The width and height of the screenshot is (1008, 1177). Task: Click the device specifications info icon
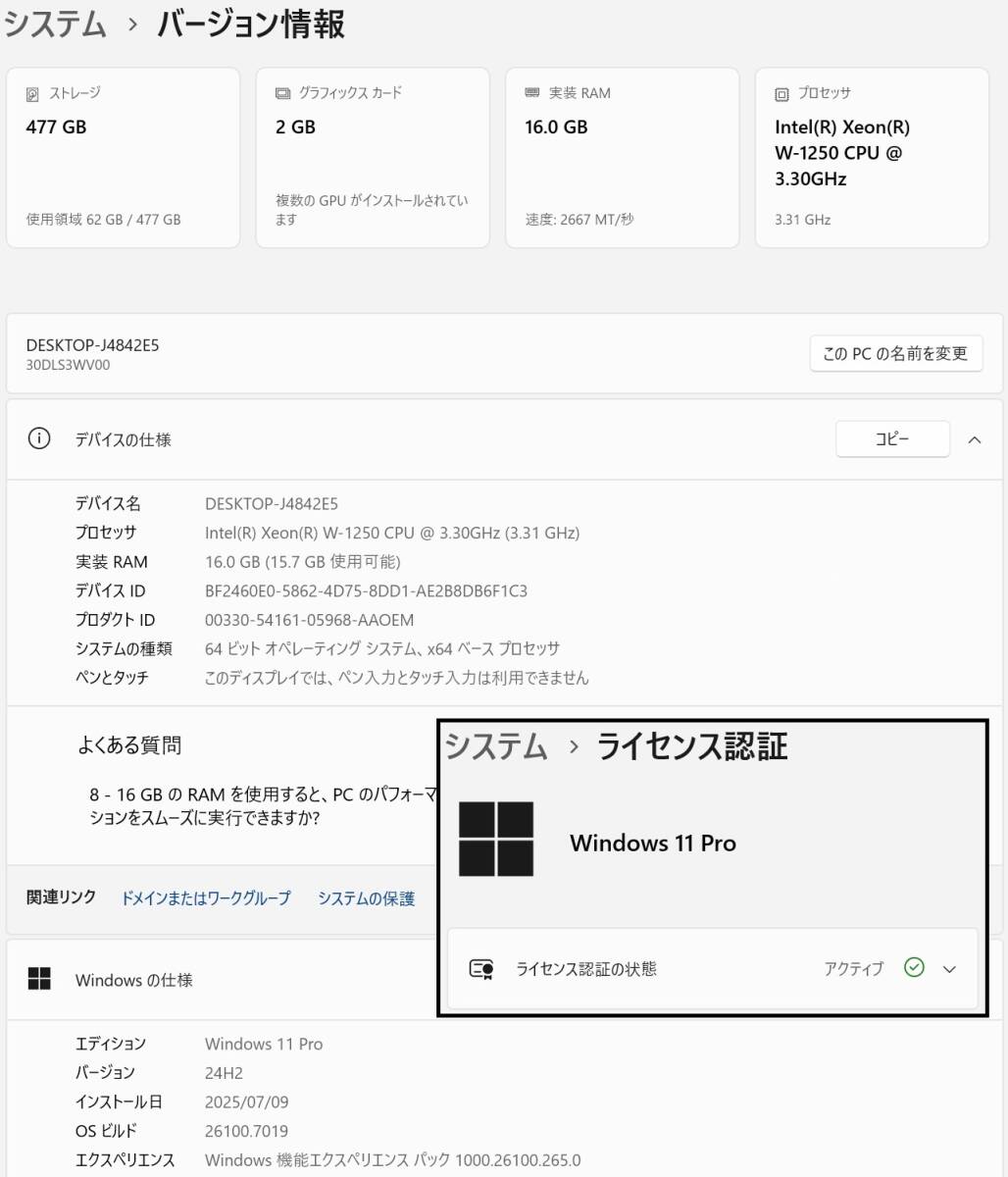(38, 439)
